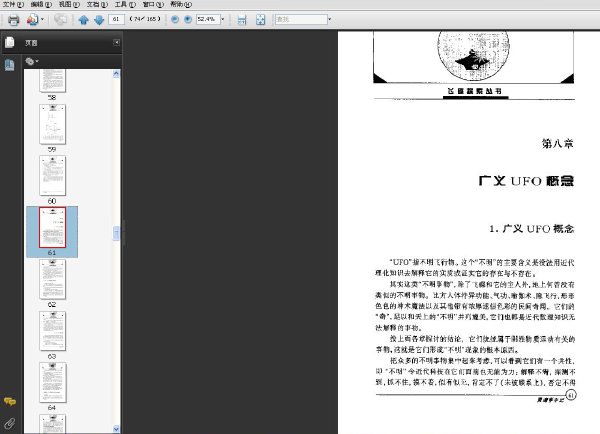This screenshot has height=434, width=600.
Task: Open the 窗口 (Window) menu
Action: 153,4
